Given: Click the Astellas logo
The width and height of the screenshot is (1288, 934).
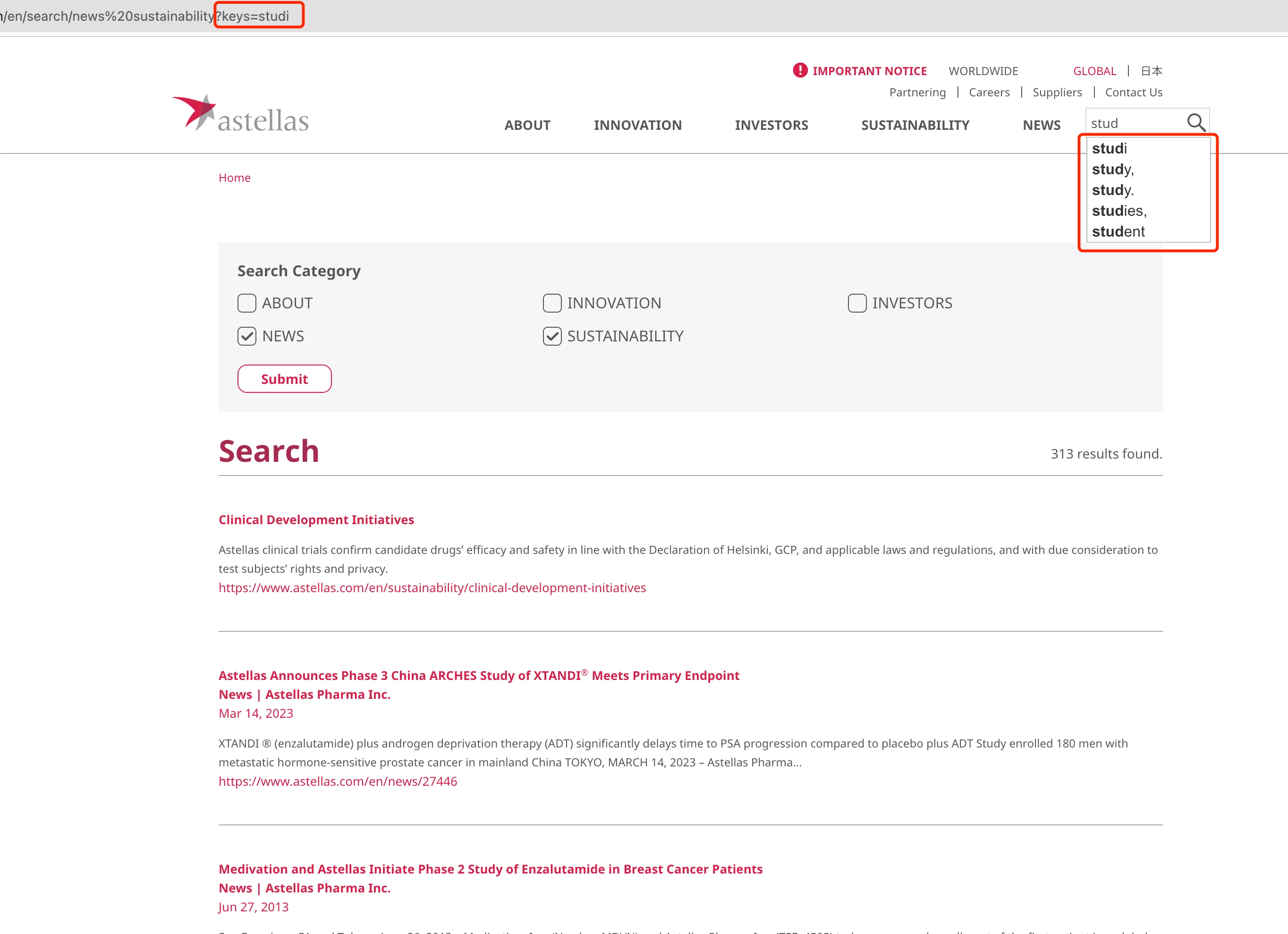Looking at the screenshot, I should click(240, 114).
